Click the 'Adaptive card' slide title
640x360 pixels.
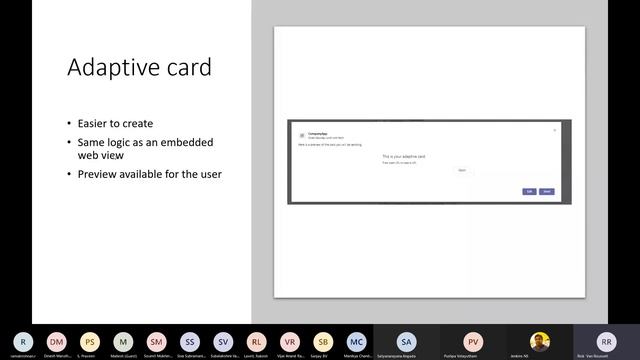(140, 67)
